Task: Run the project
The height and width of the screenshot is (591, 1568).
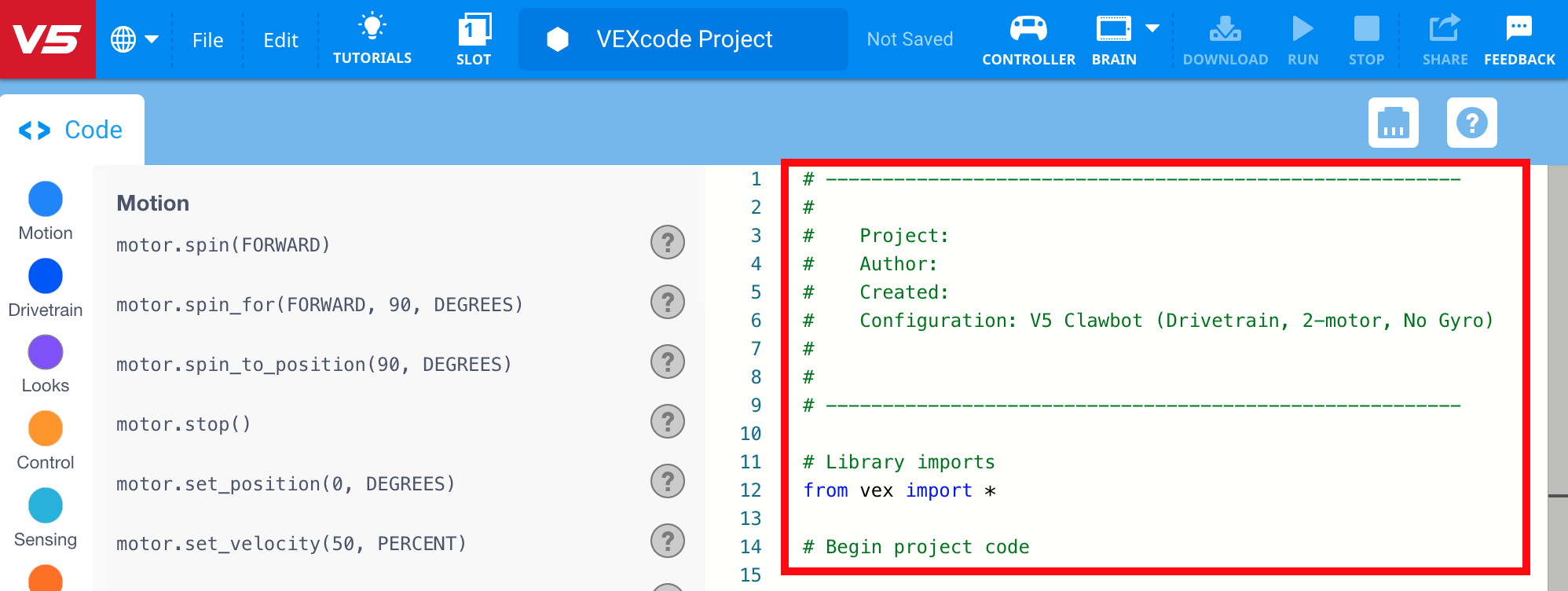Action: [1302, 39]
